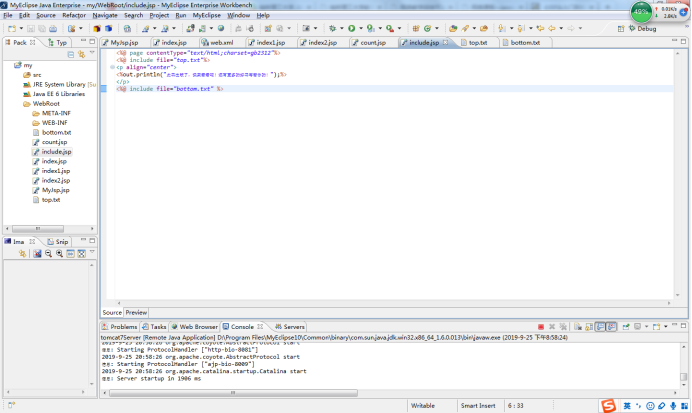692x413 pixels.
Task: Switch to bottom.txt editor tab
Action: pyautogui.click(x=521, y=43)
